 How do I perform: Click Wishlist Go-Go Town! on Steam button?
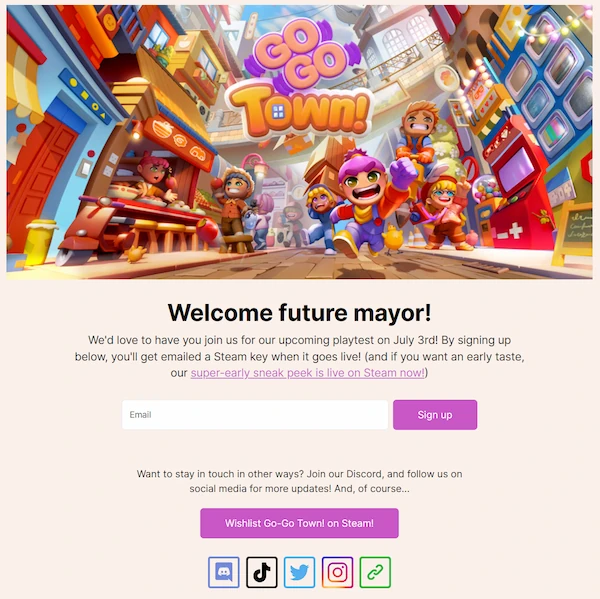(299, 523)
